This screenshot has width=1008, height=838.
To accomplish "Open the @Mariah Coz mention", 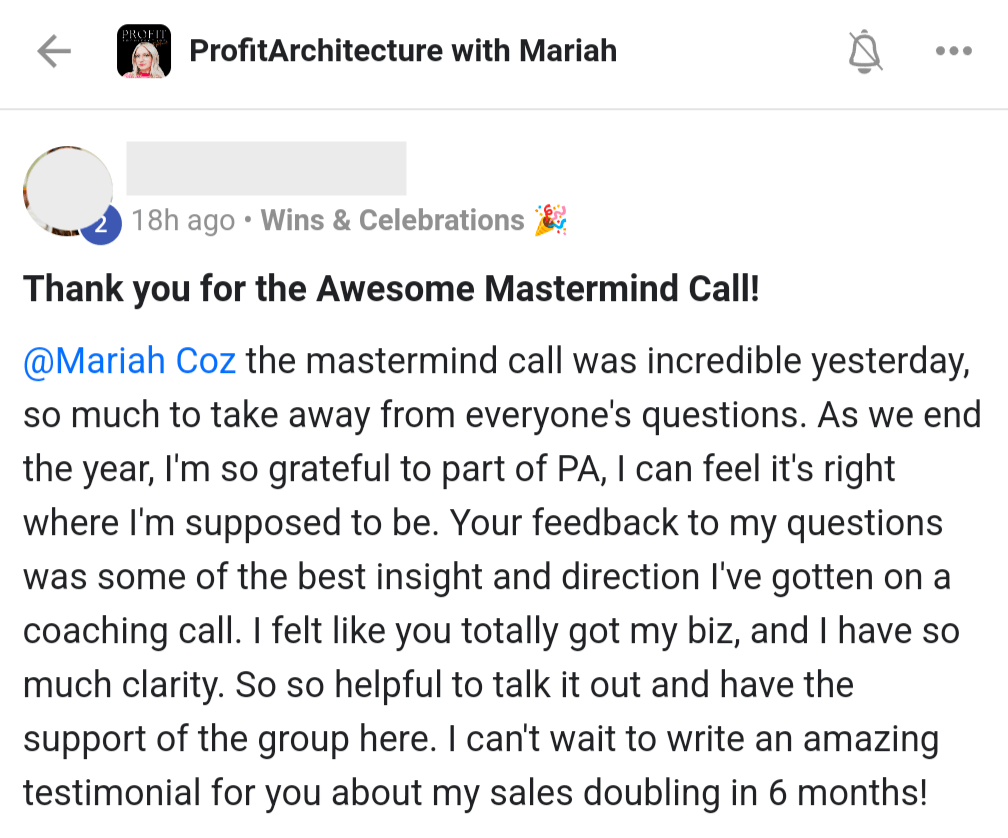I will [x=129, y=361].
